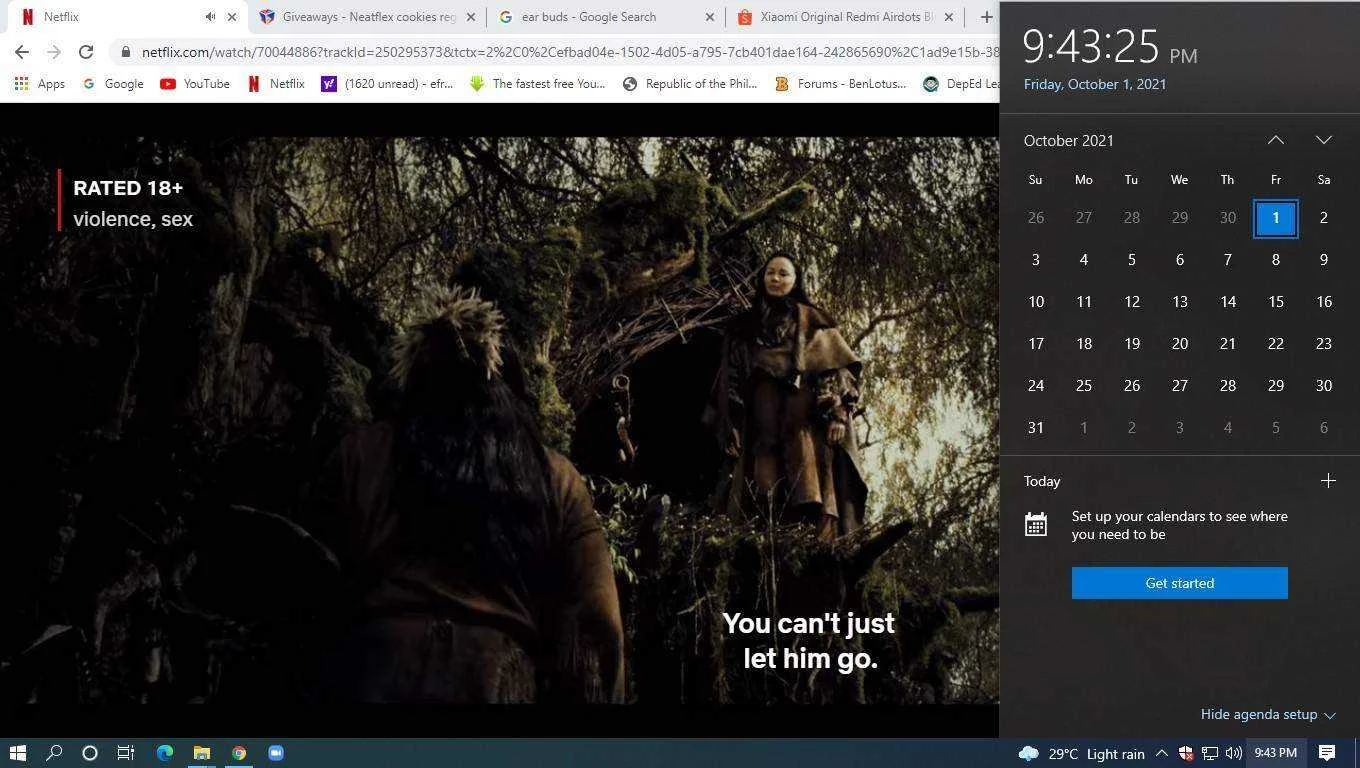Click the Netflix address bar URL
The image size is (1360, 768).
click(570, 52)
